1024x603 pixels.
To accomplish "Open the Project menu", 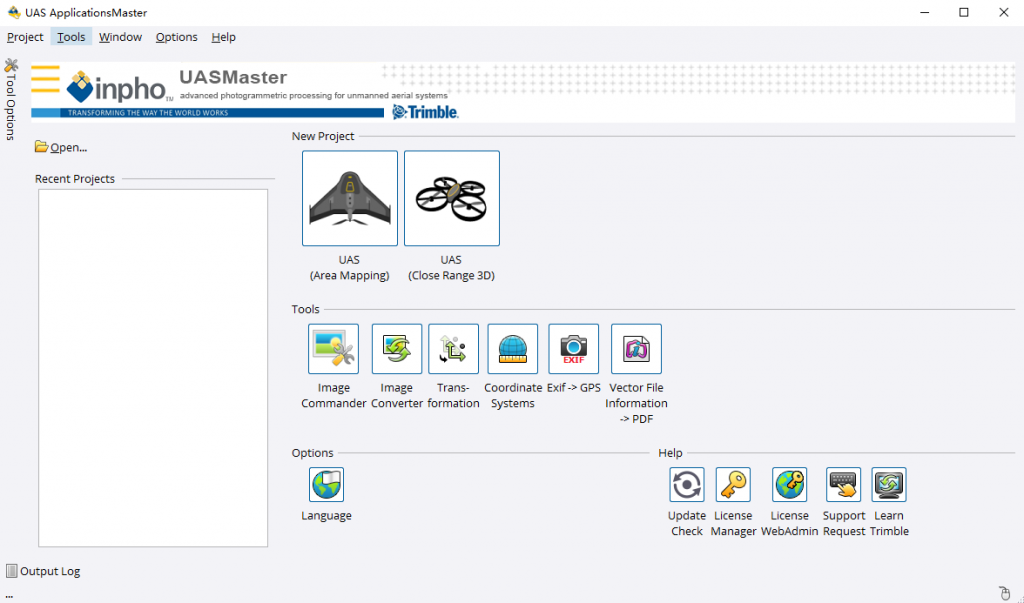I will click(25, 37).
